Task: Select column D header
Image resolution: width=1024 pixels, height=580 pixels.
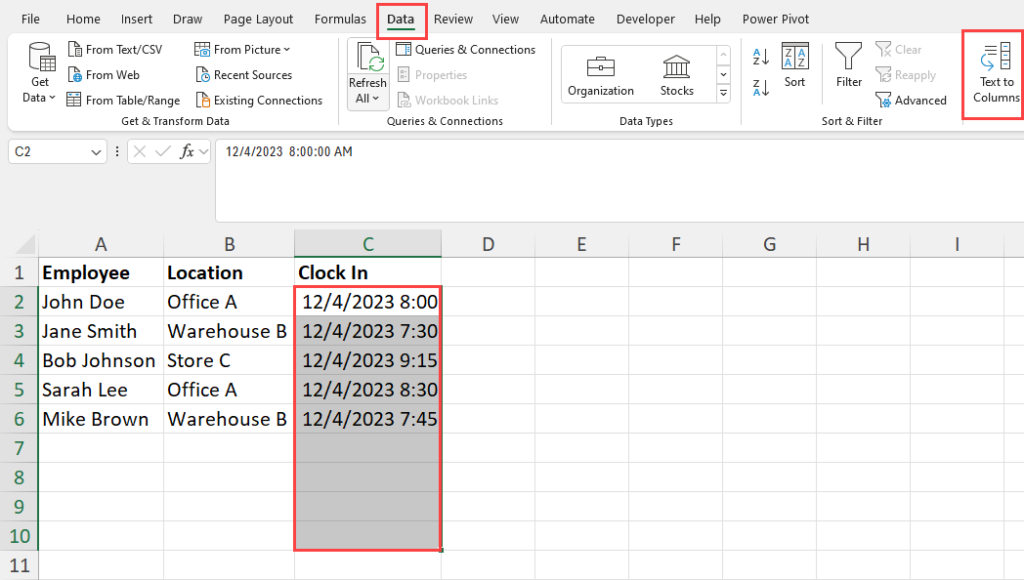Action: click(488, 244)
